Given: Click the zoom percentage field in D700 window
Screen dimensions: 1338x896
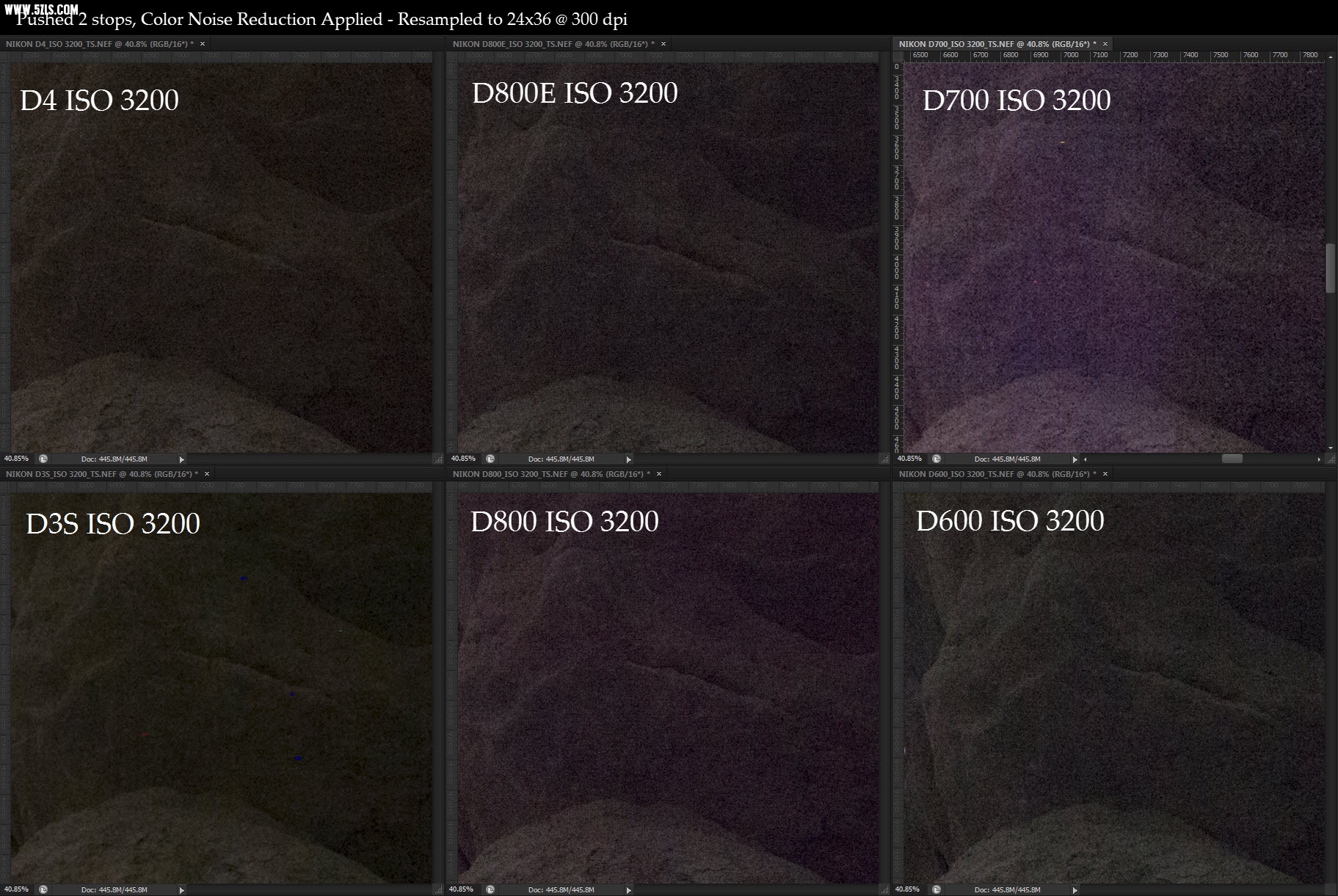Looking at the screenshot, I should (x=909, y=459).
